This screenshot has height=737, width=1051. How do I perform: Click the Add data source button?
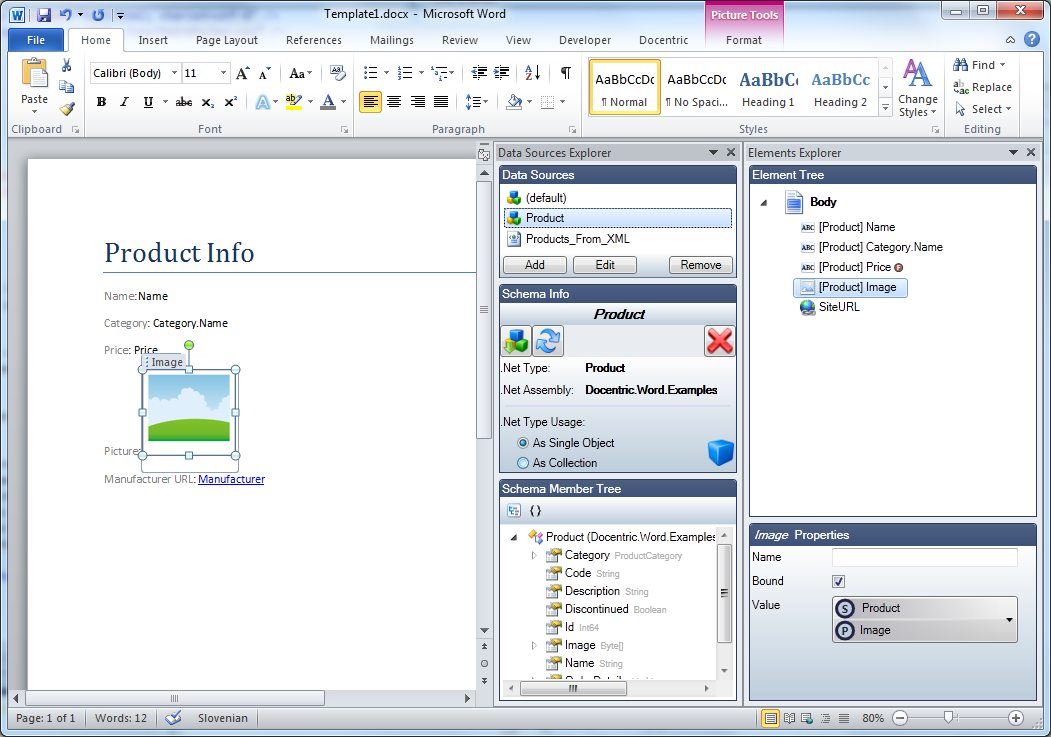(535, 265)
